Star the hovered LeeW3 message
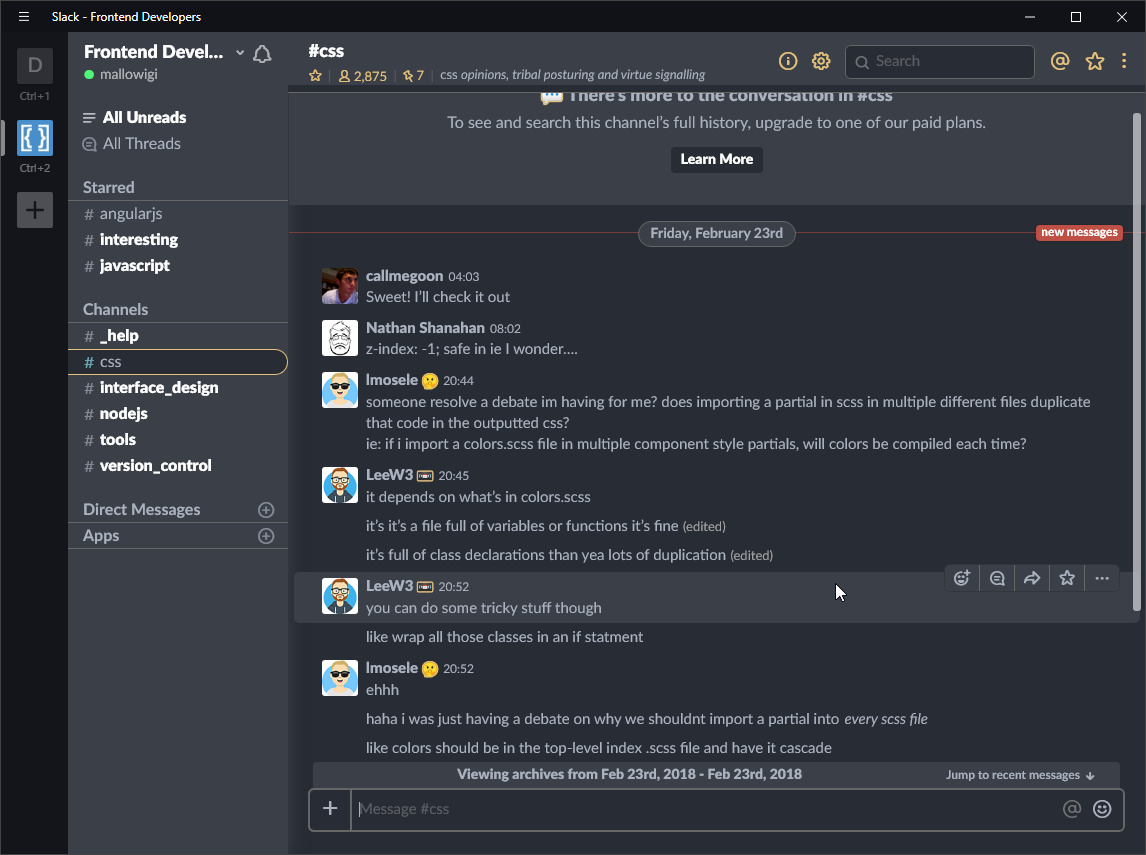This screenshot has width=1146, height=855. (x=1067, y=579)
